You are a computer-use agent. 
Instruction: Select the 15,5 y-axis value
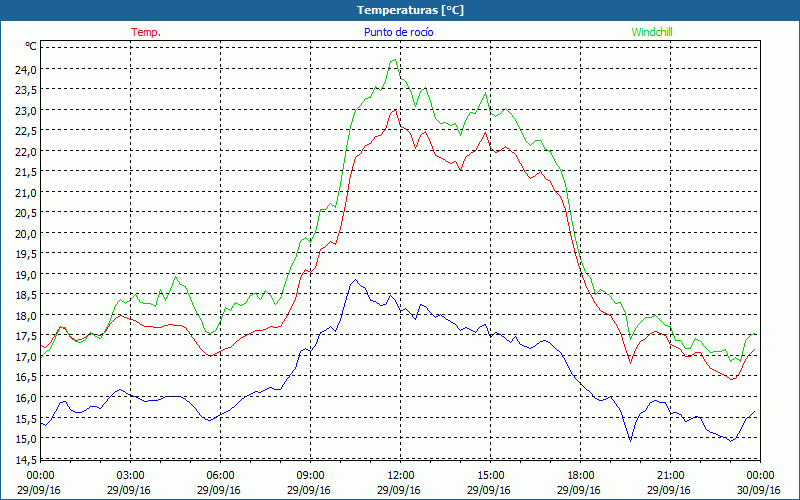[25, 418]
